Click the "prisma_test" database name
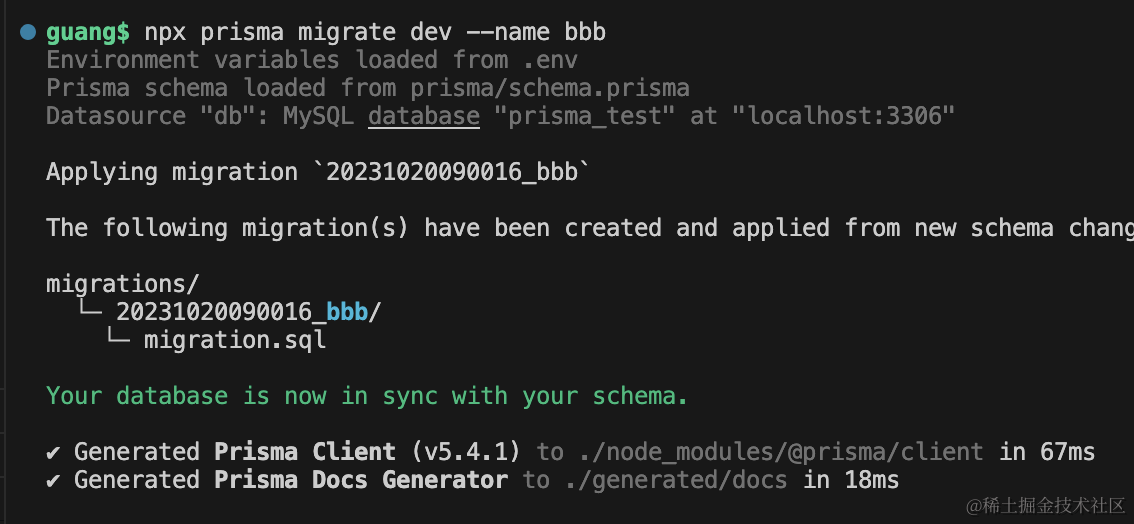1134x524 pixels. tap(585, 116)
